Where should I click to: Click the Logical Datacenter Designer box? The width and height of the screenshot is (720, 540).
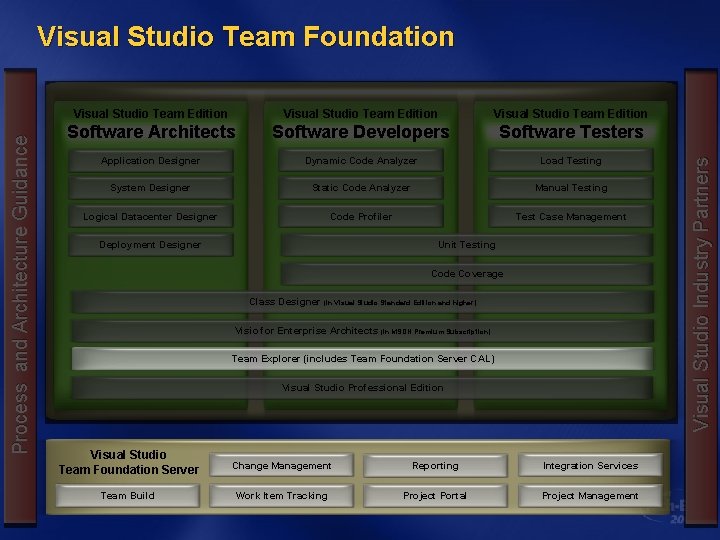[151, 216]
